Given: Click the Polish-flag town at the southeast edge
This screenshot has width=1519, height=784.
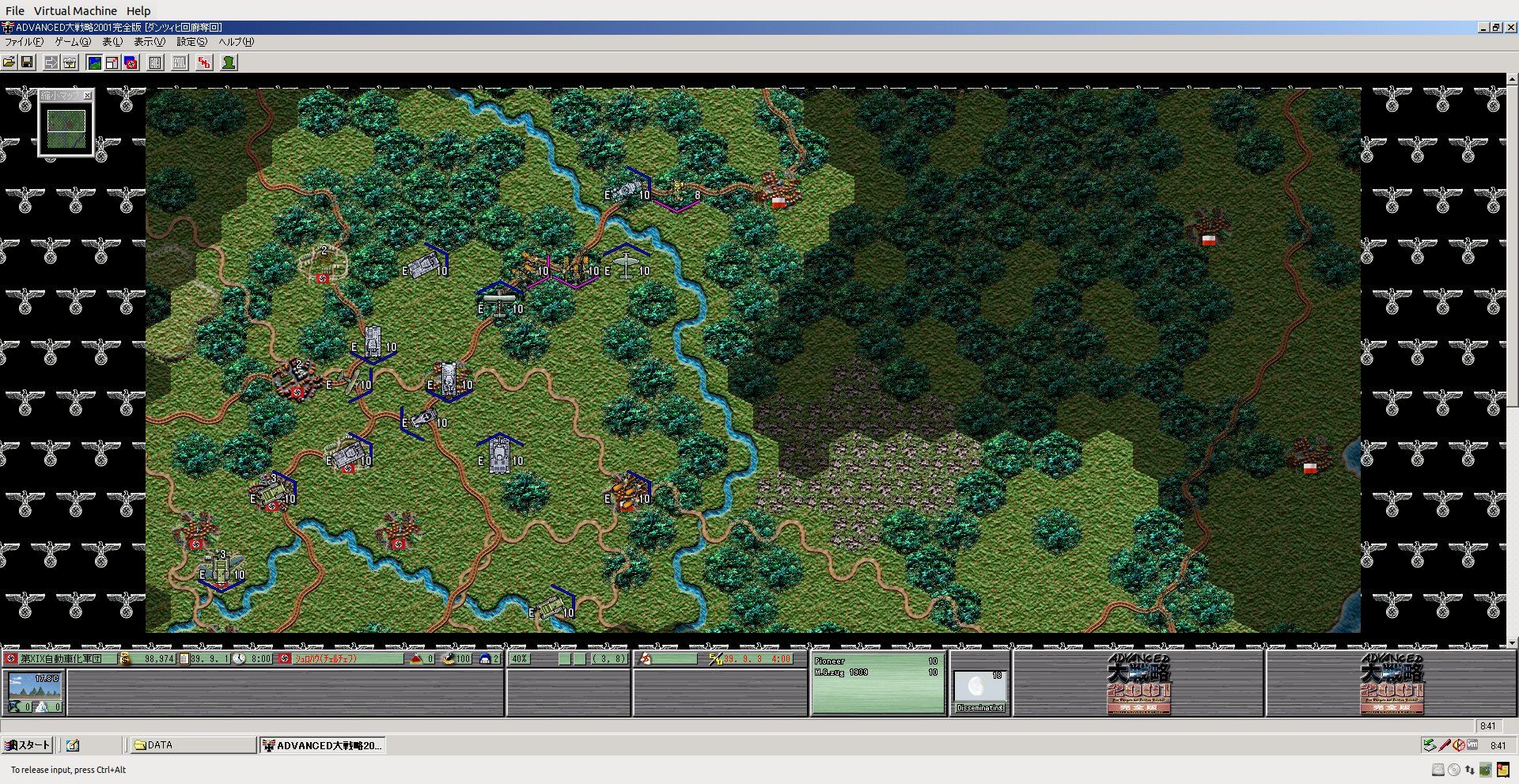Looking at the screenshot, I should click(x=1309, y=456).
